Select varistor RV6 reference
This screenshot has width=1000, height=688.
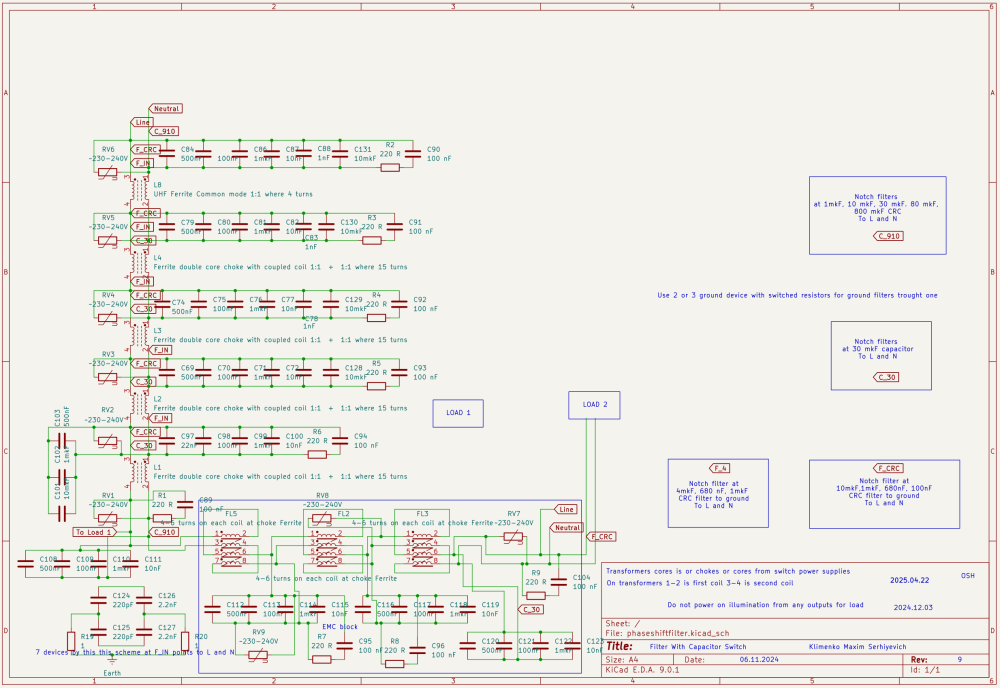pyautogui.click(x=108, y=150)
